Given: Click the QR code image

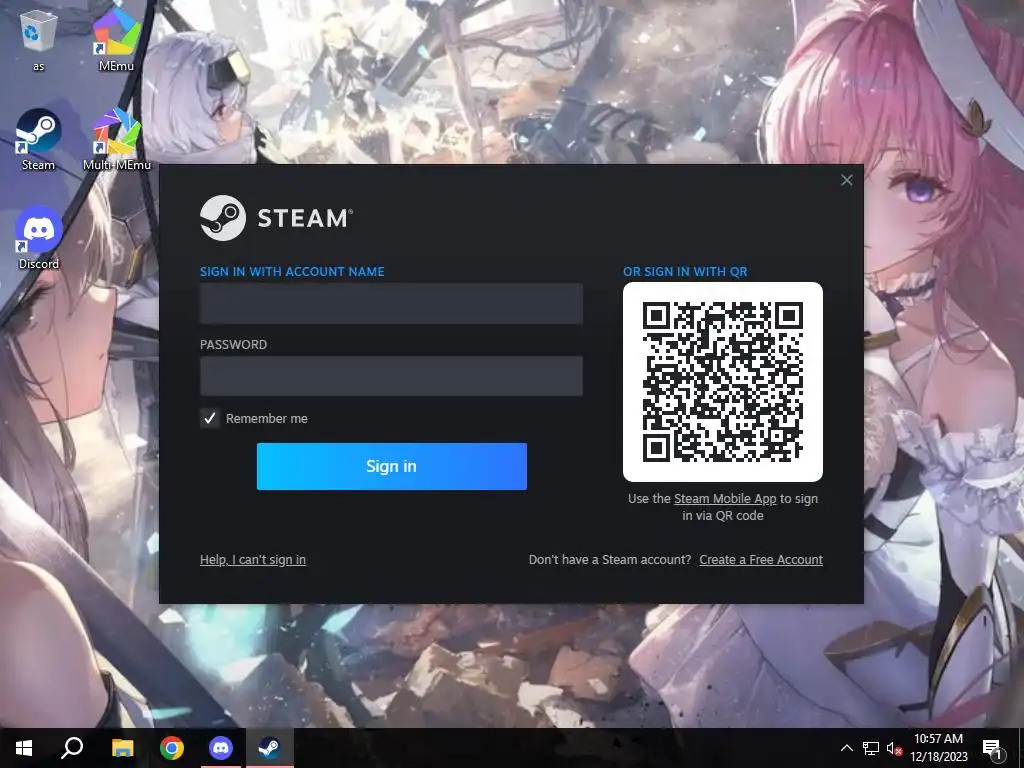Looking at the screenshot, I should tap(723, 382).
